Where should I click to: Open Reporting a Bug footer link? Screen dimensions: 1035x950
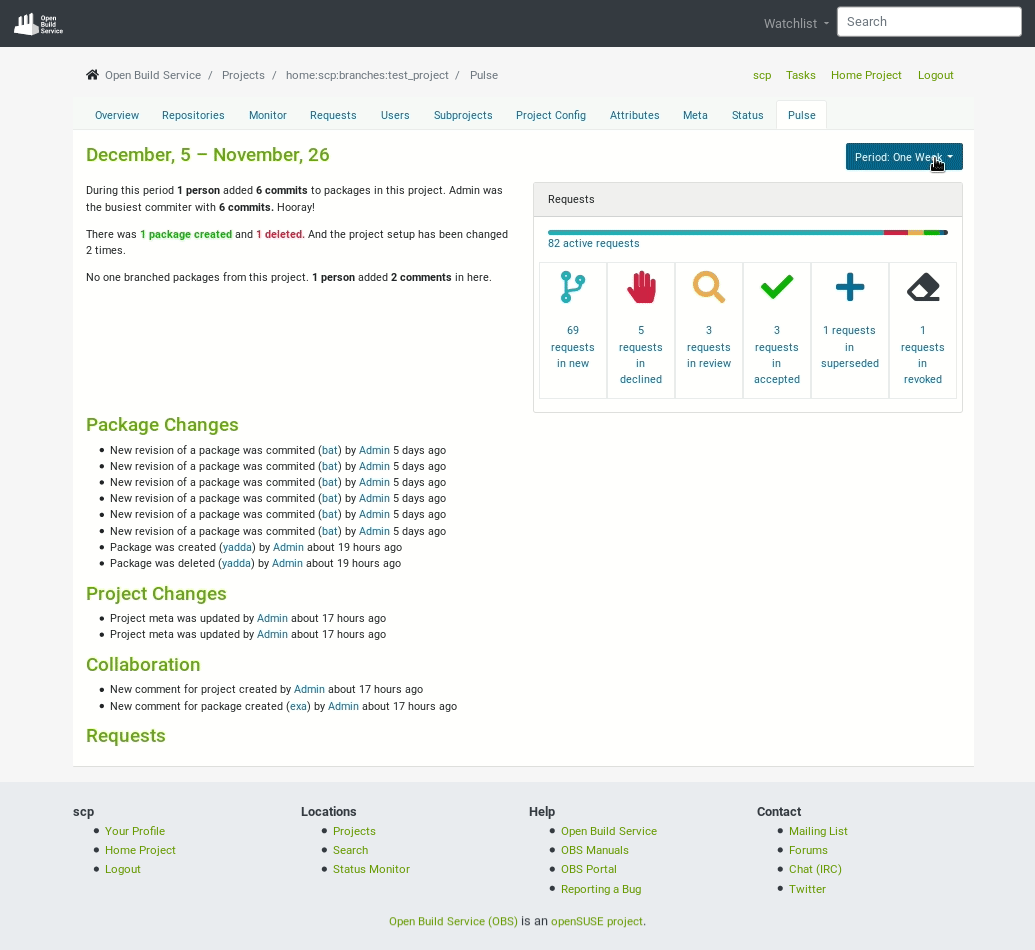(x=601, y=889)
